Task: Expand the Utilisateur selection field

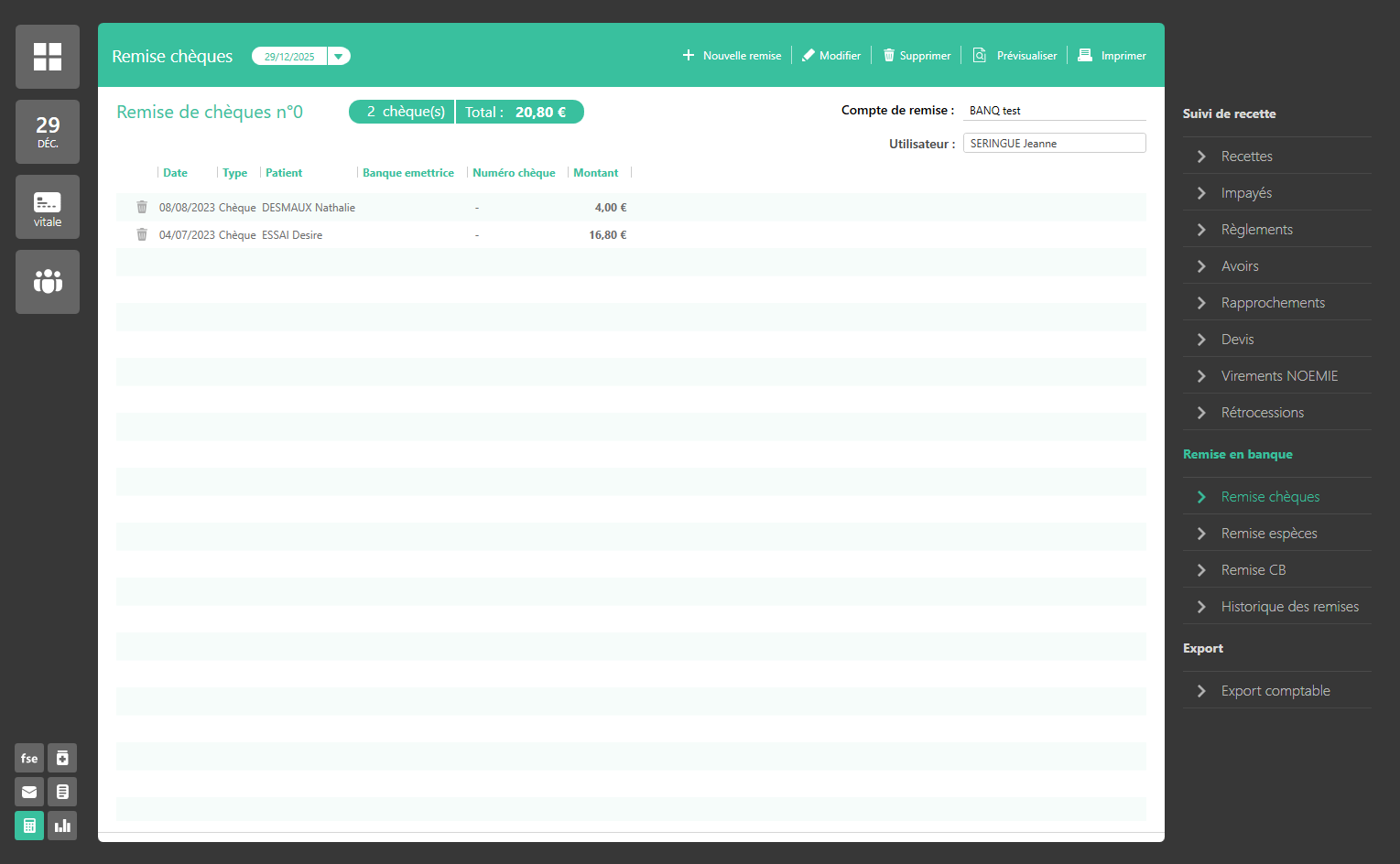Action: pos(1053,144)
